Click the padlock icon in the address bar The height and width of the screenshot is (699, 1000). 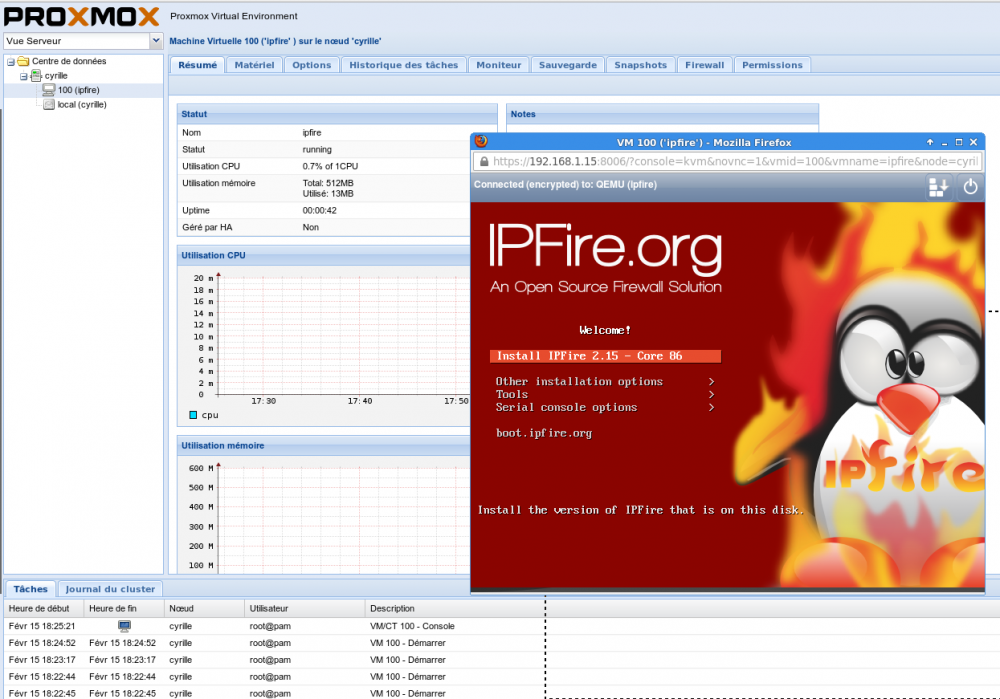pos(484,161)
